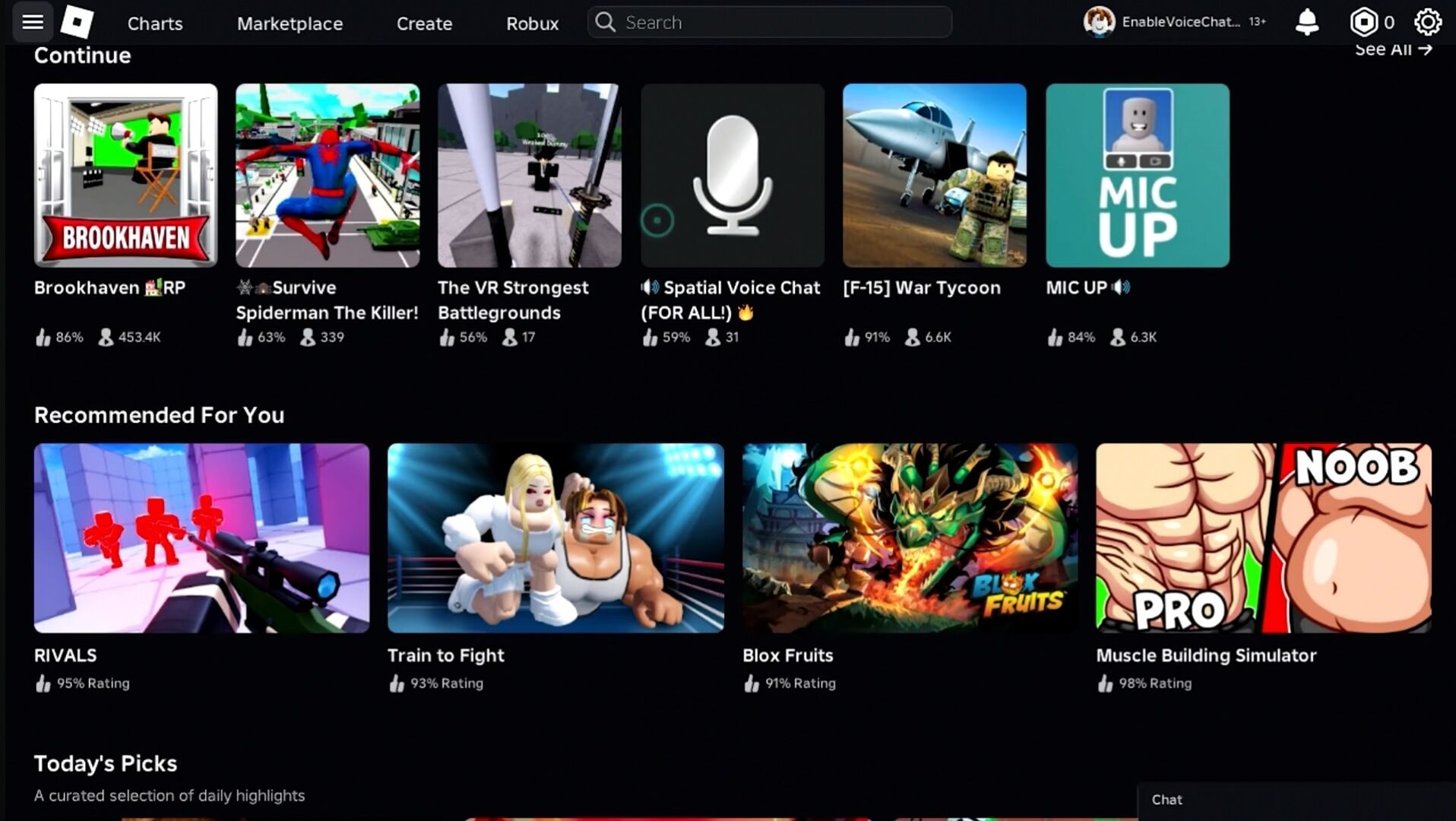Open the MIC UP game thumbnail

(x=1138, y=176)
